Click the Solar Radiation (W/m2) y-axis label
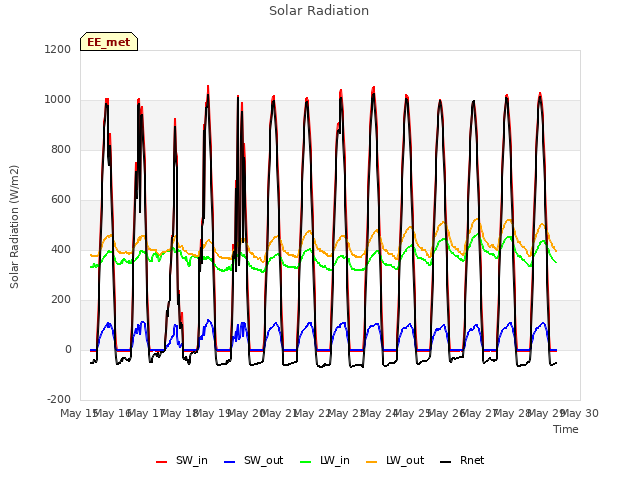The image size is (640, 480). pos(14,227)
